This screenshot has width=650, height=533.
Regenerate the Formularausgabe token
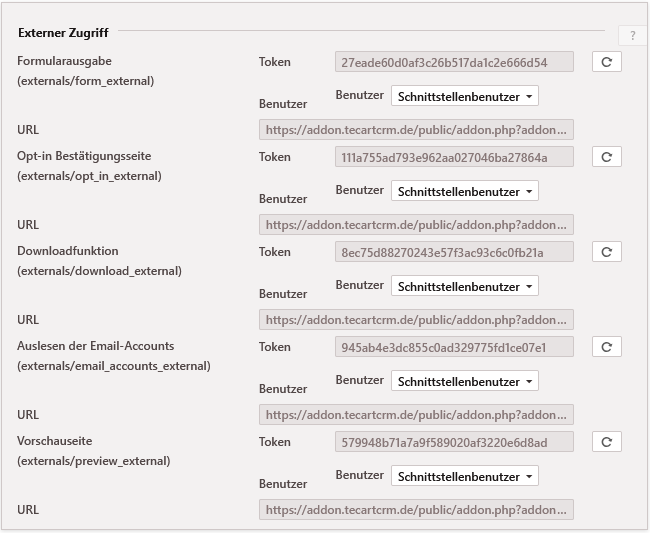coord(606,62)
